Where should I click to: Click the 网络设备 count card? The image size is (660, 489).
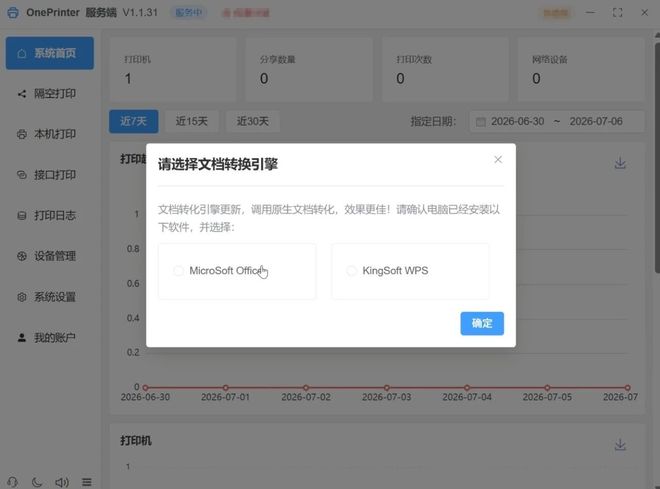(x=581, y=69)
